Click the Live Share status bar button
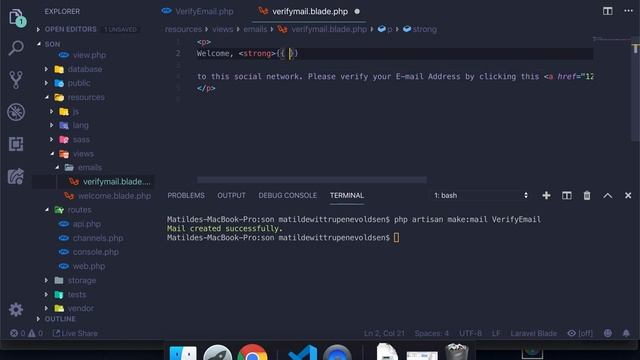 76,333
